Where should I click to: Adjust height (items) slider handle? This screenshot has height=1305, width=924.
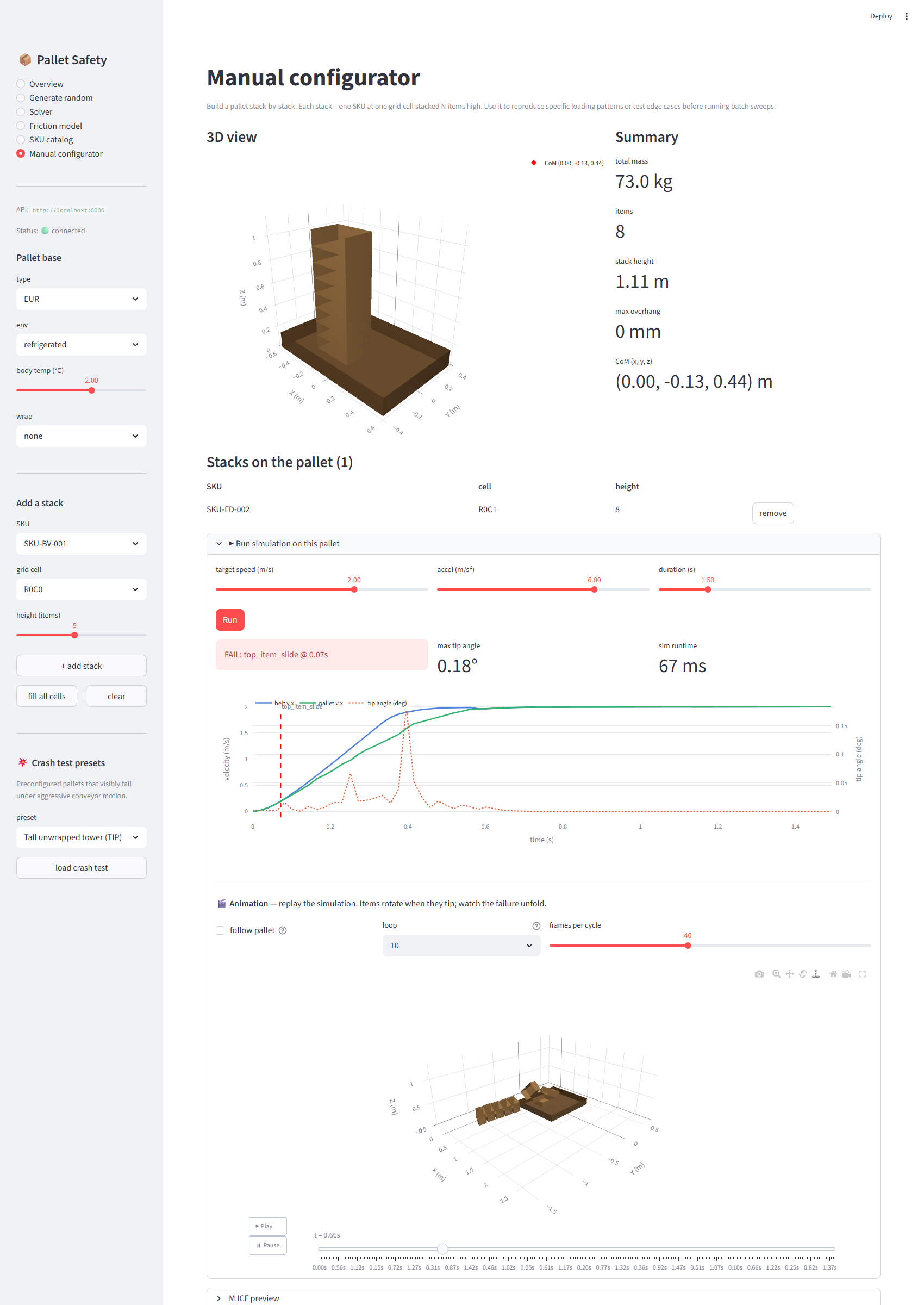(x=74, y=635)
